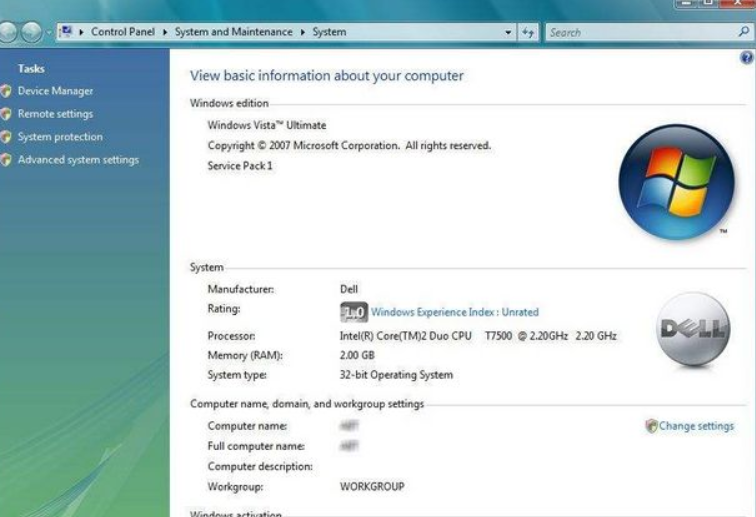This screenshot has width=756, height=517.
Task: Navigate to System and Maintenance breadcrumb
Action: tap(234, 32)
